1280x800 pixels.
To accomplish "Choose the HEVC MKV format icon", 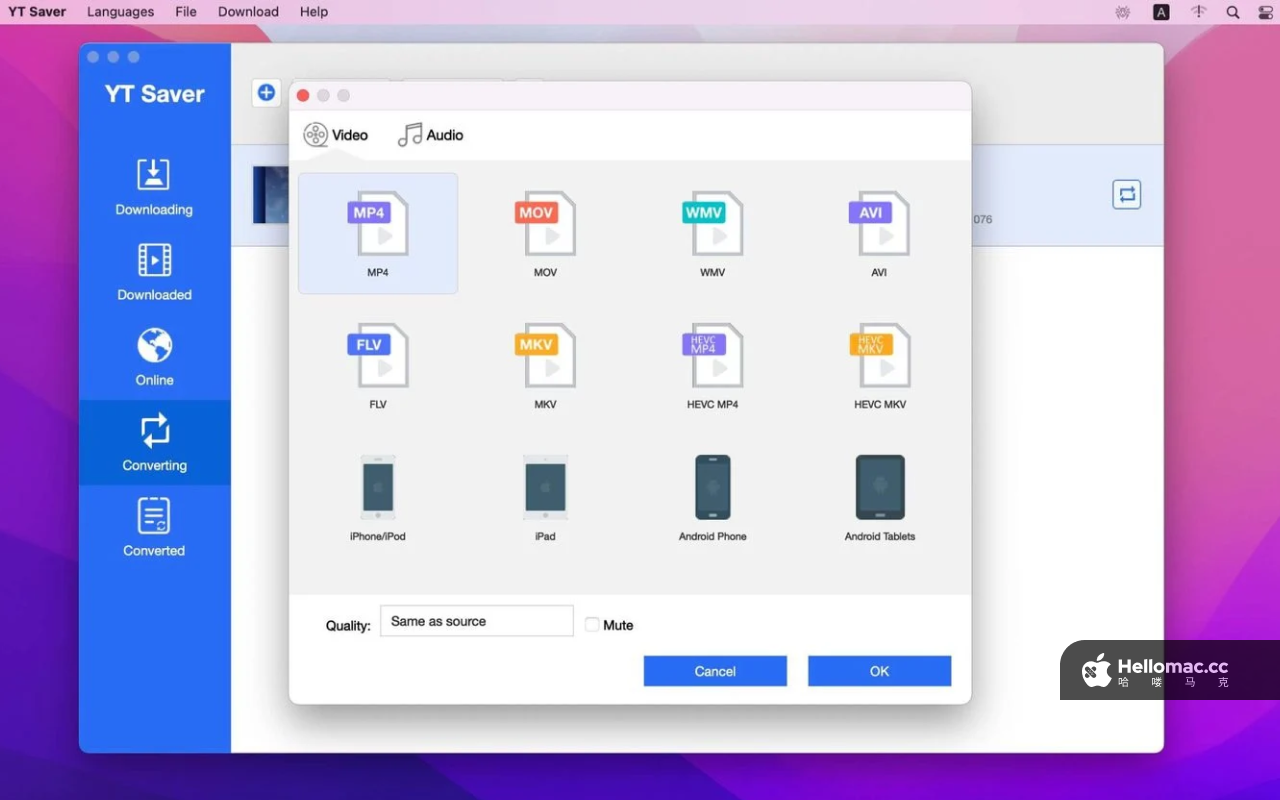I will pyautogui.click(x=880, y=355).
